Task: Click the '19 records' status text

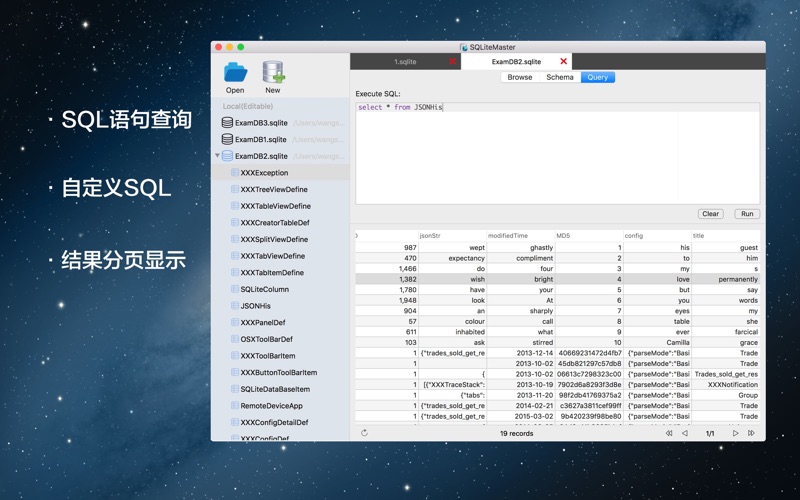Action: click(516, 433)
